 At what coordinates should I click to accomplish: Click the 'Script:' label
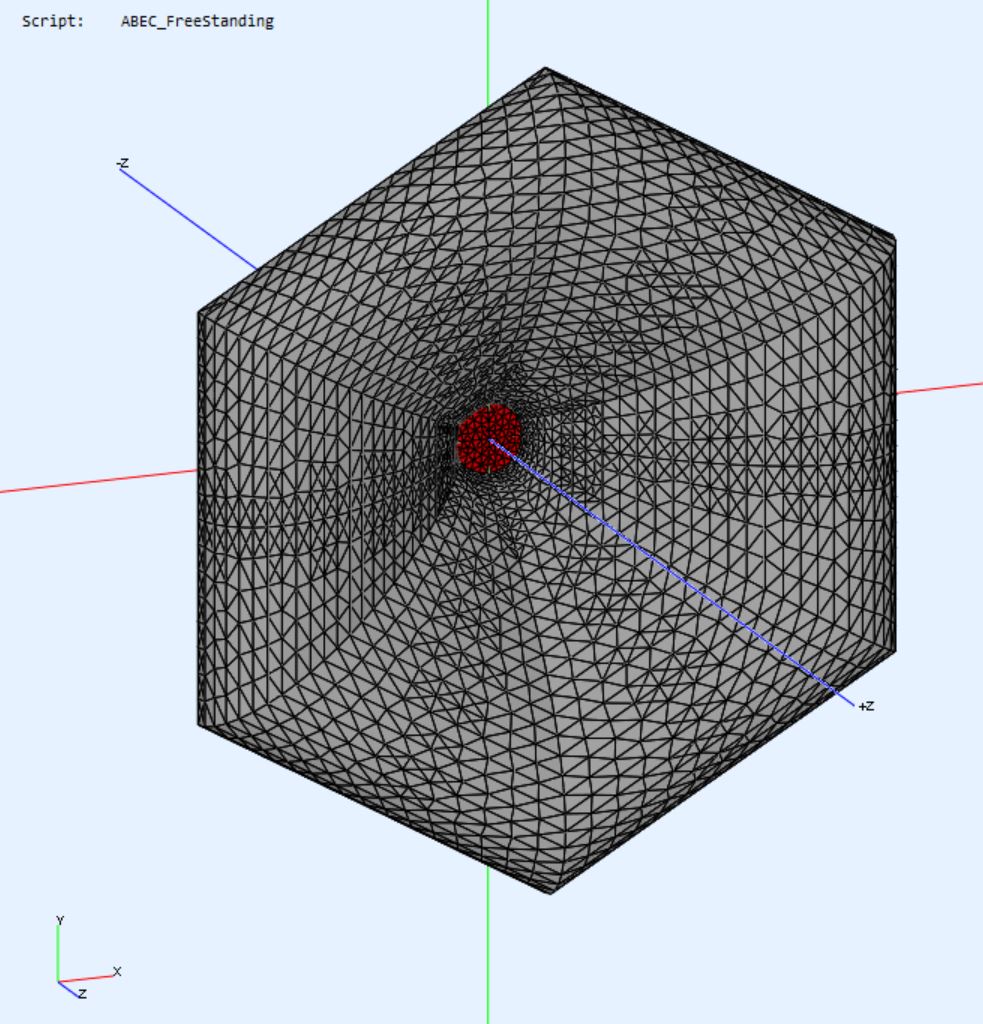[53, 21]
